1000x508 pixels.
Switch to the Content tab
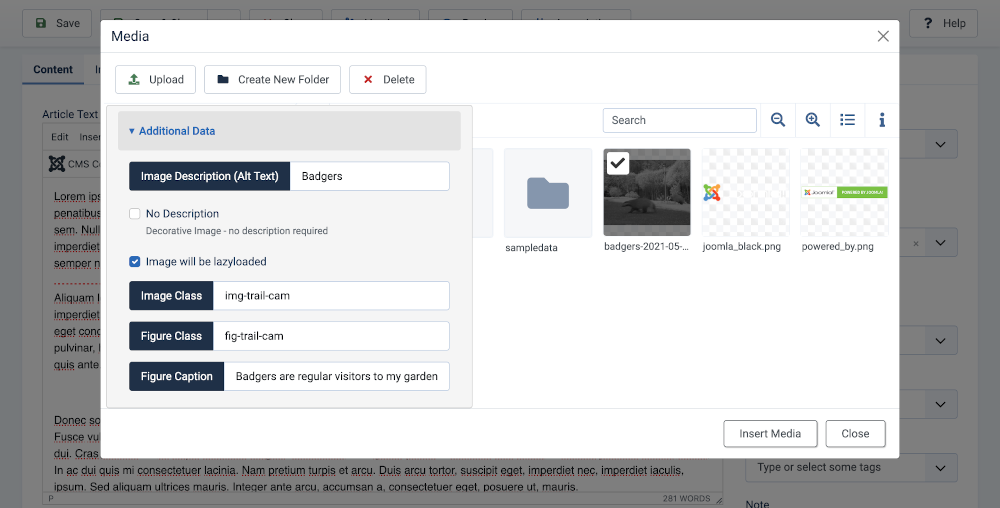coord(53,70)
